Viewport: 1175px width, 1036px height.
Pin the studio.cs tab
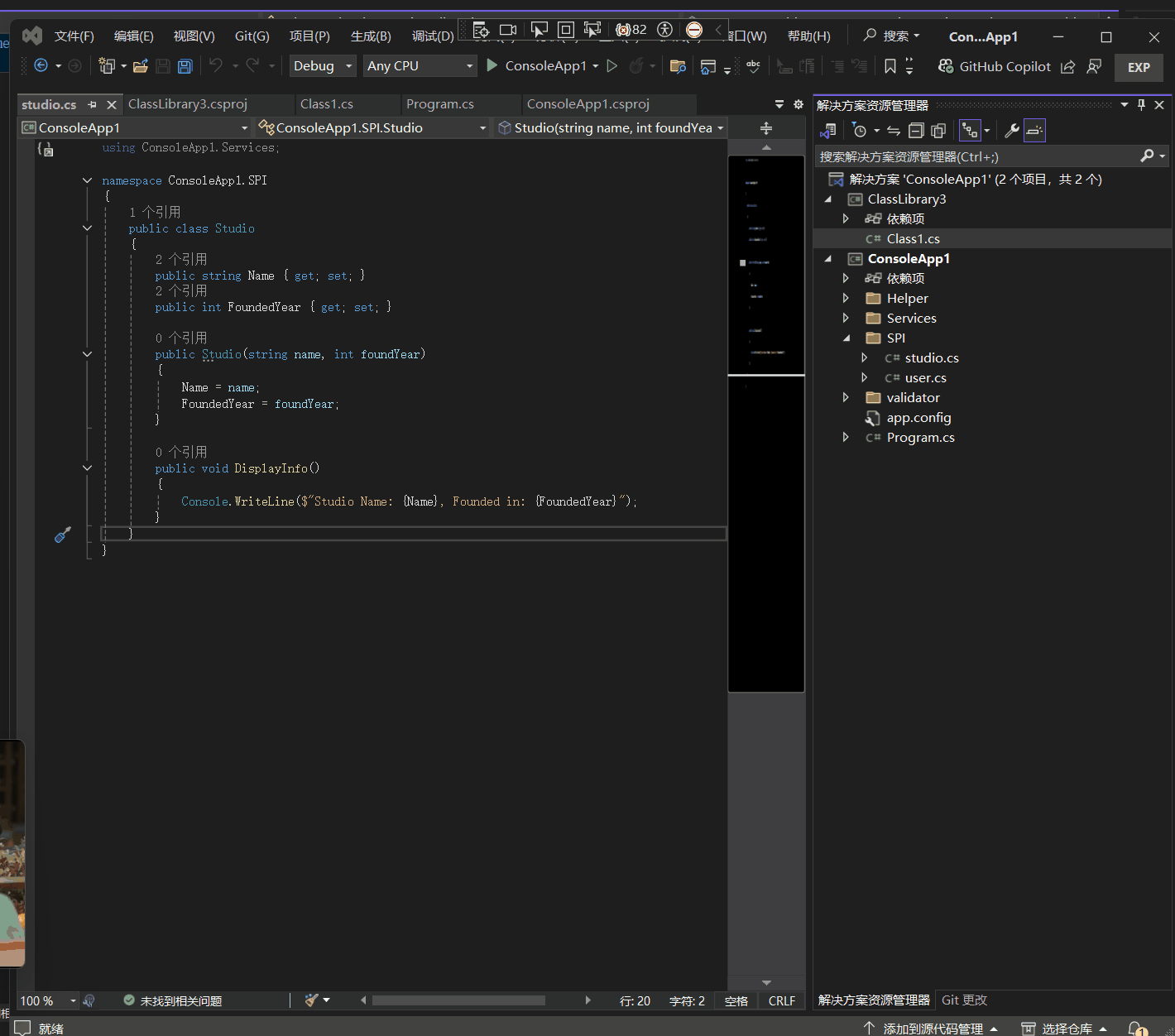[93, 104]
